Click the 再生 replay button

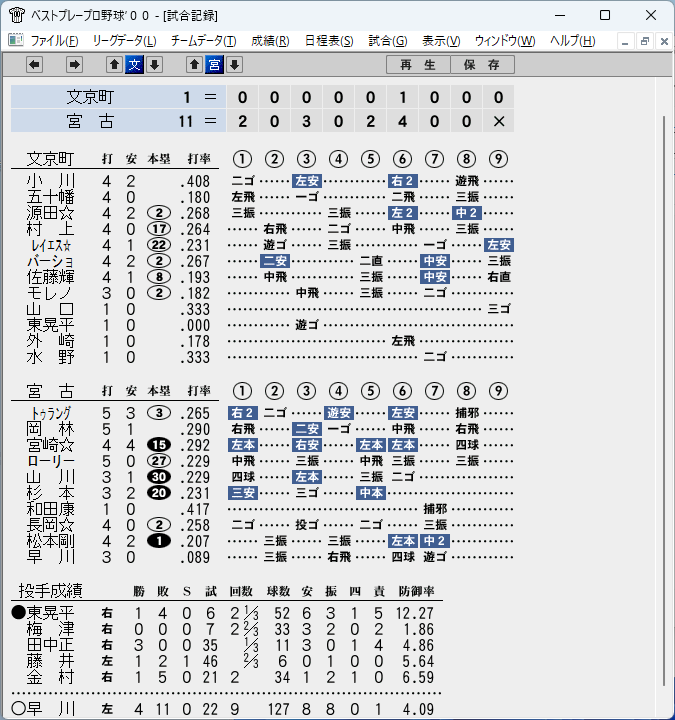coord(418,65)
